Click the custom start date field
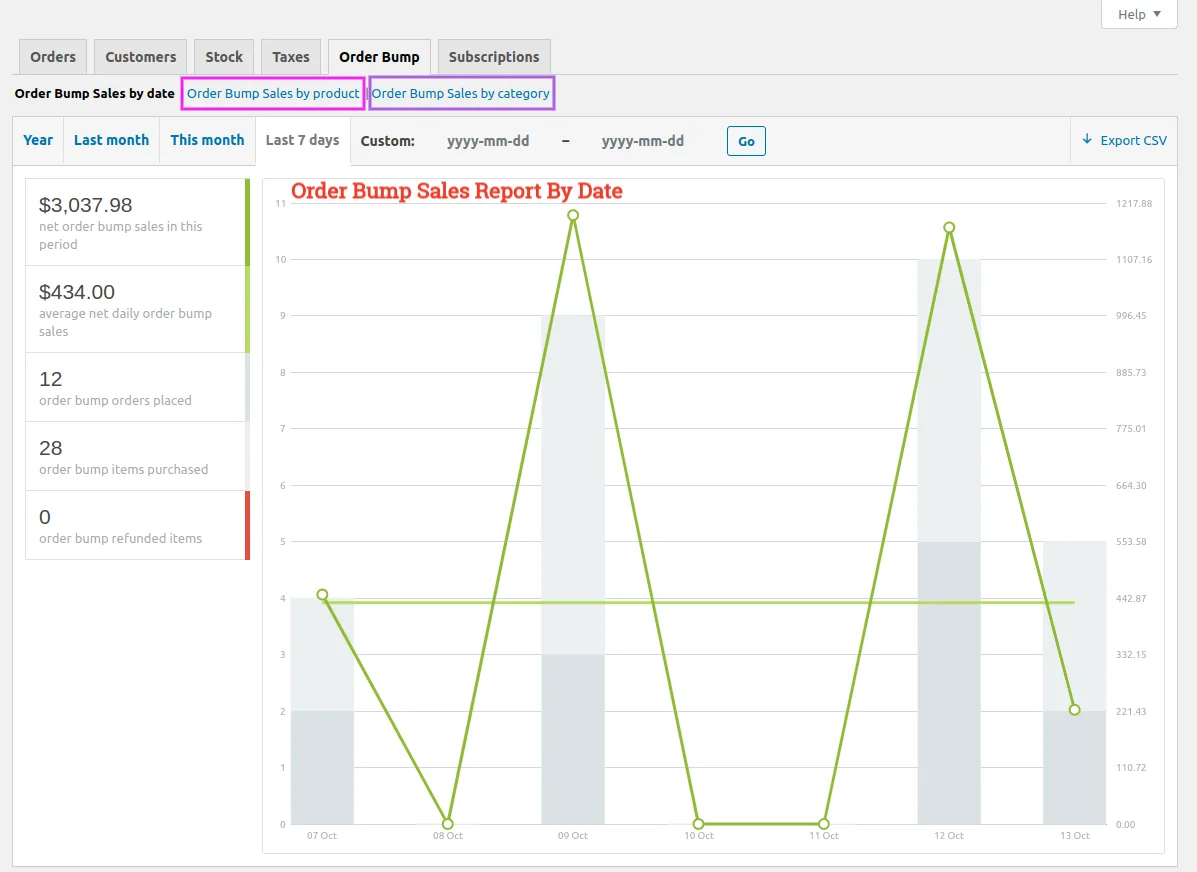Screen dimensions: 1197x872 pyautogui.click(x=489, y=141)
